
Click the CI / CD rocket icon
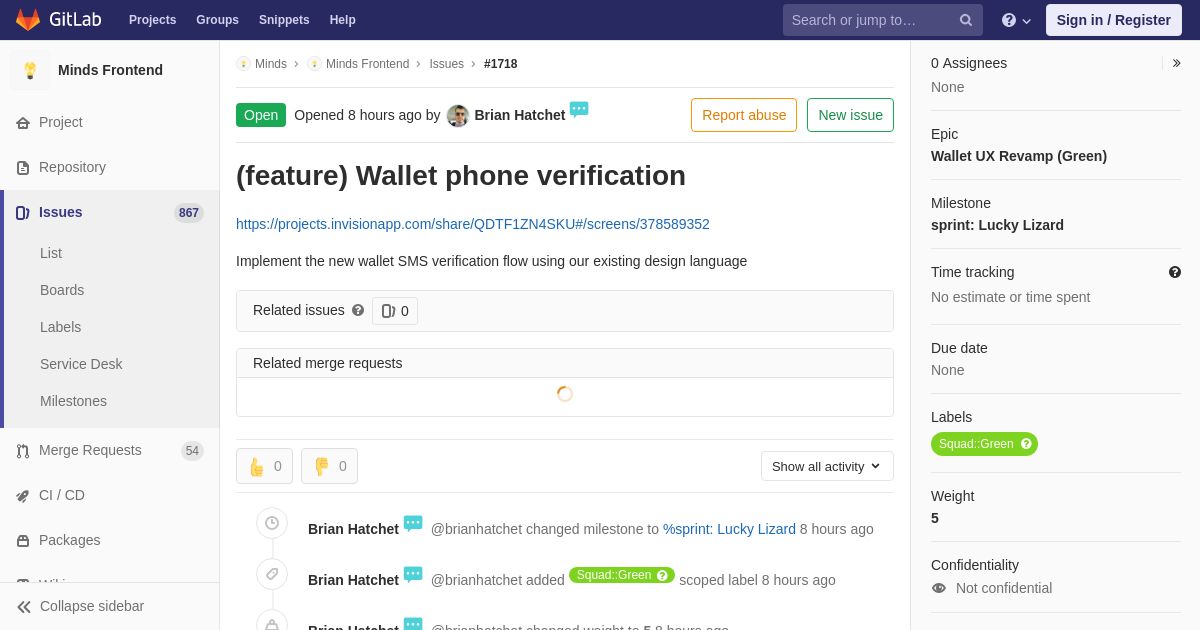(23, 496)
